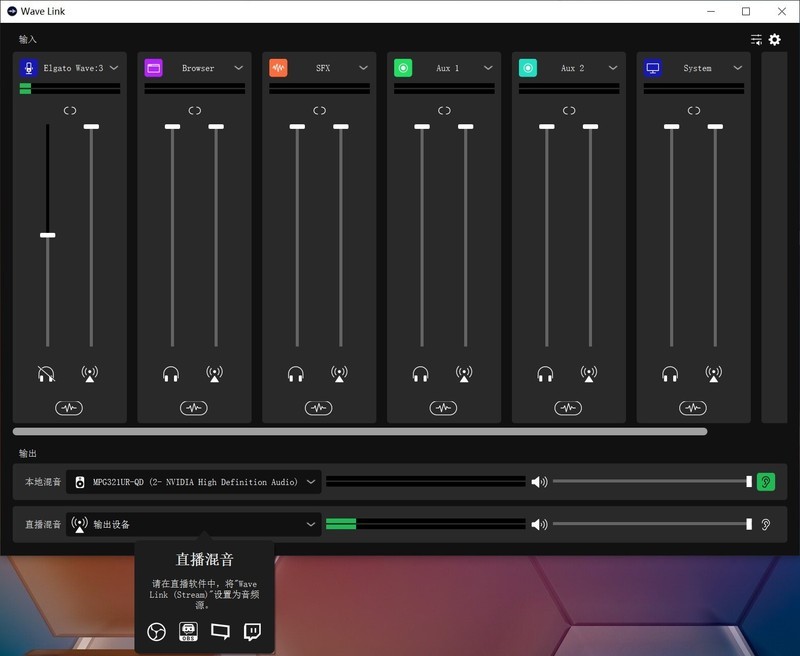Mute SFX channel in stream mix

click(x=340, y=374)
